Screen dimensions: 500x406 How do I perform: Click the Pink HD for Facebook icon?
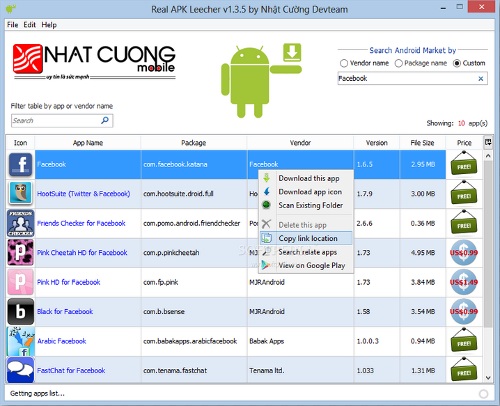[20, 282]
